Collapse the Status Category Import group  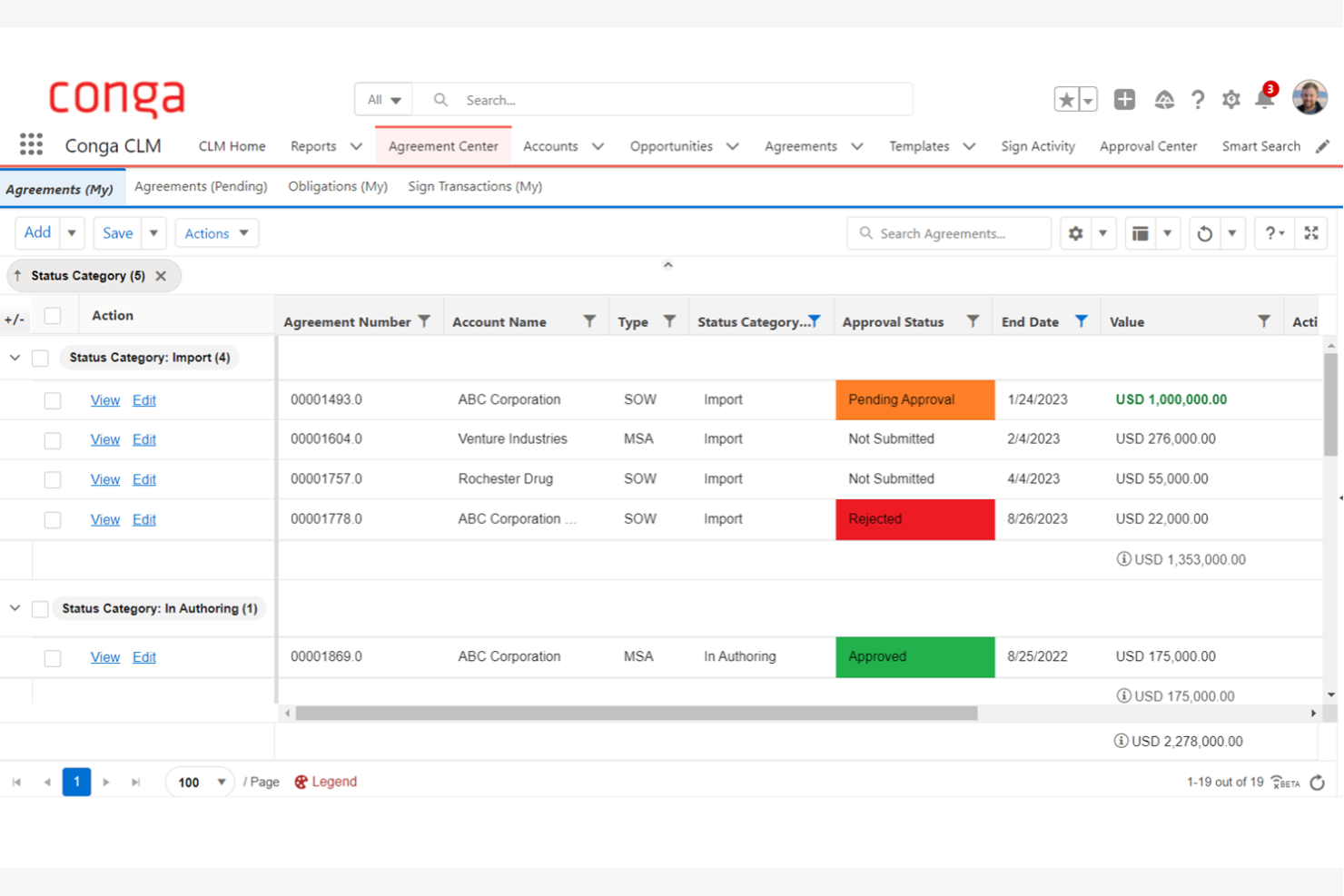pos(15,358)
